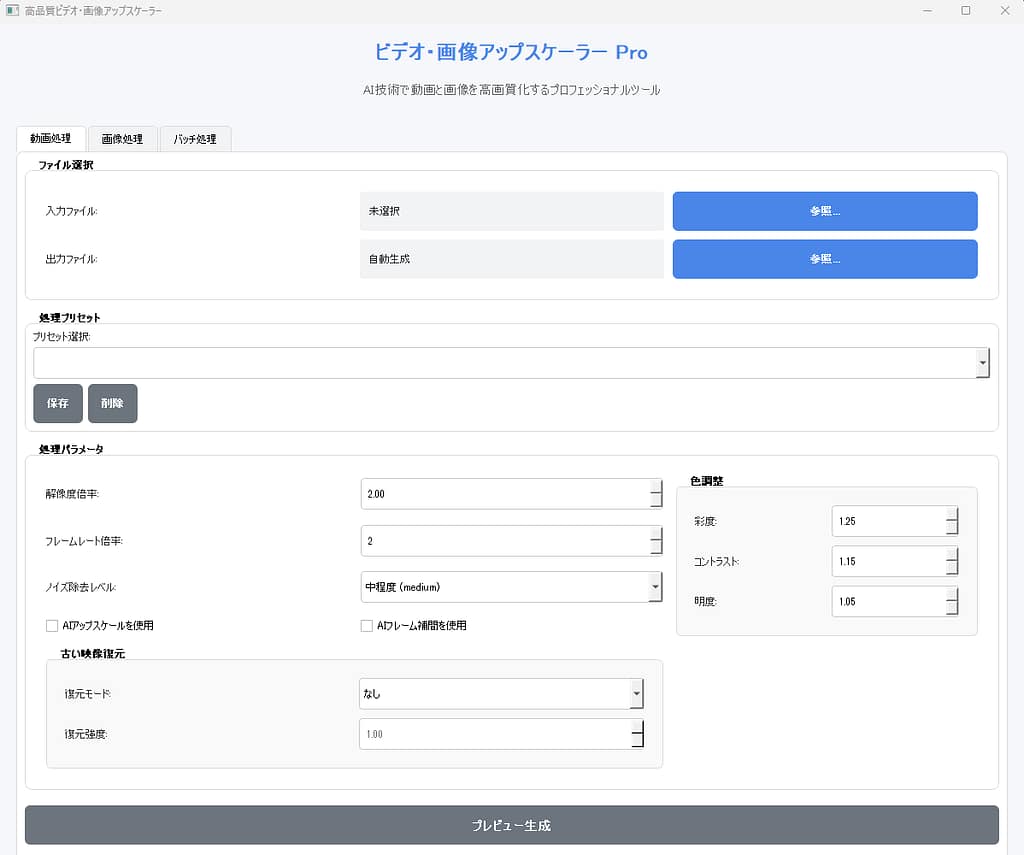Expand the 復元モード combo box

click(x=636, y=694)
